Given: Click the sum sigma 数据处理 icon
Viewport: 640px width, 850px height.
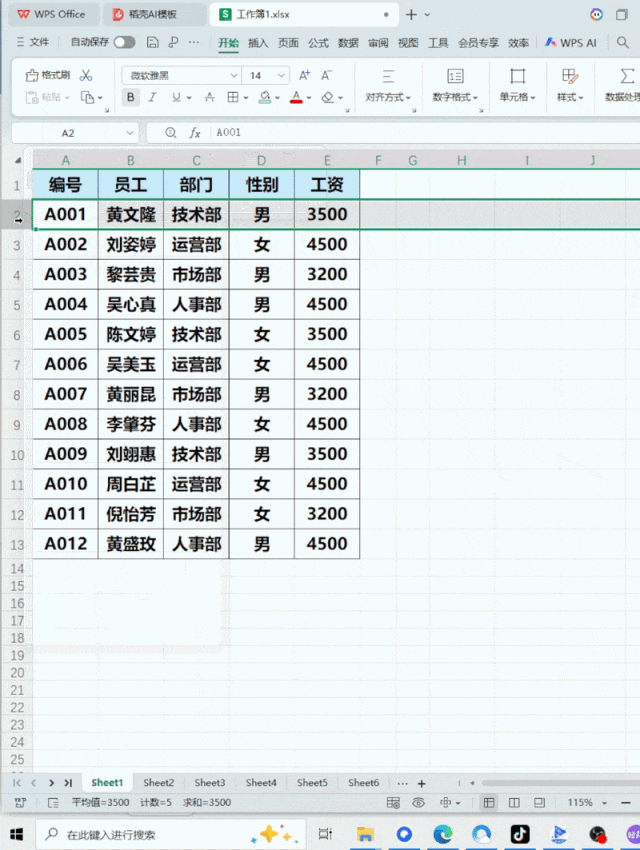Looking at the screenshot, I should 627,76.
